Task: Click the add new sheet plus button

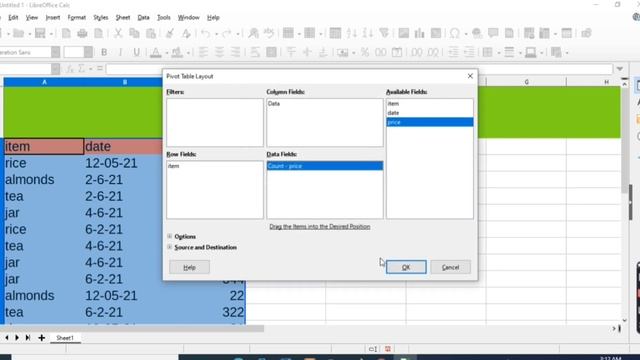Action: click(x=41, y=338)
